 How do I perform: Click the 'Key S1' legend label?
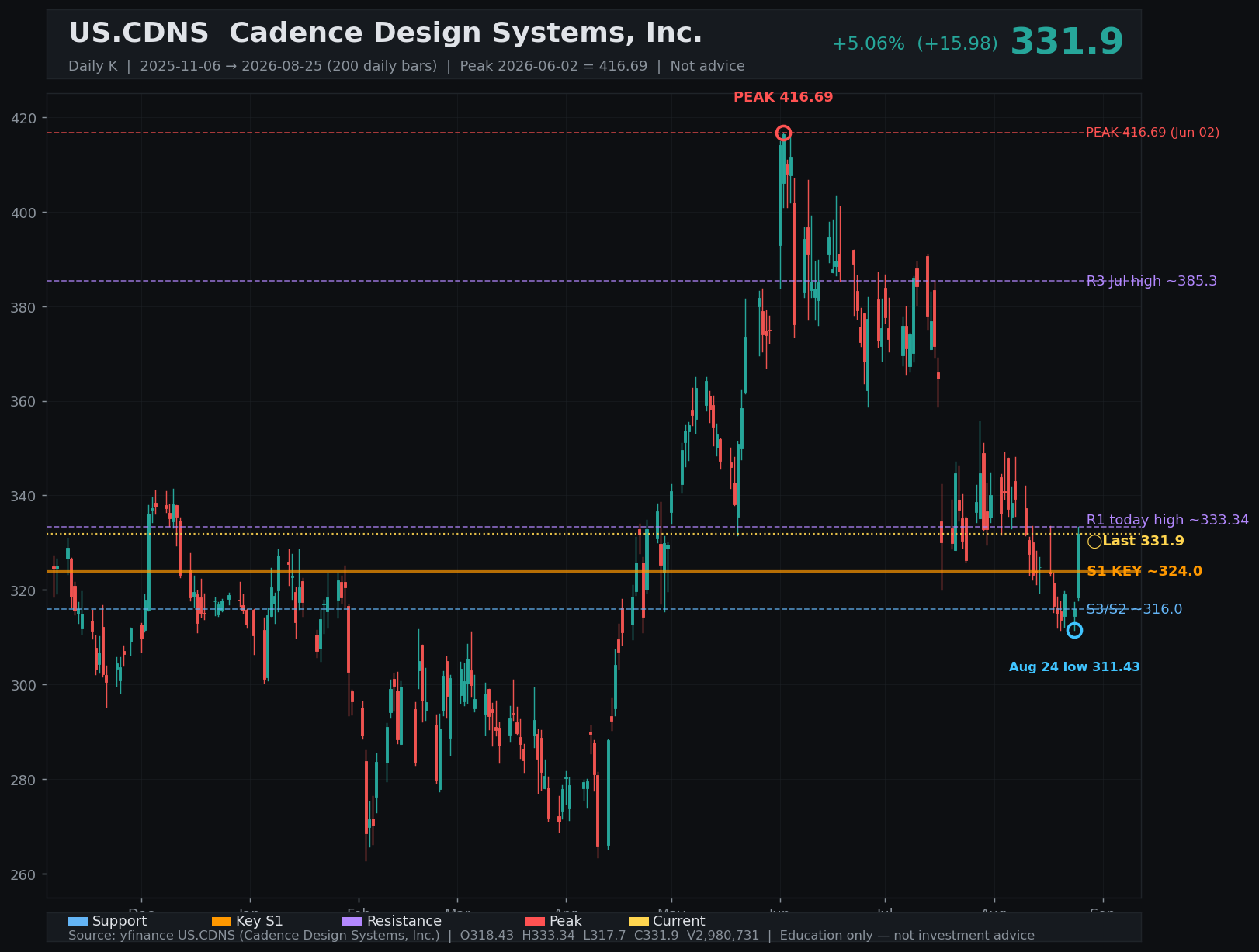[x=259, y=921]
